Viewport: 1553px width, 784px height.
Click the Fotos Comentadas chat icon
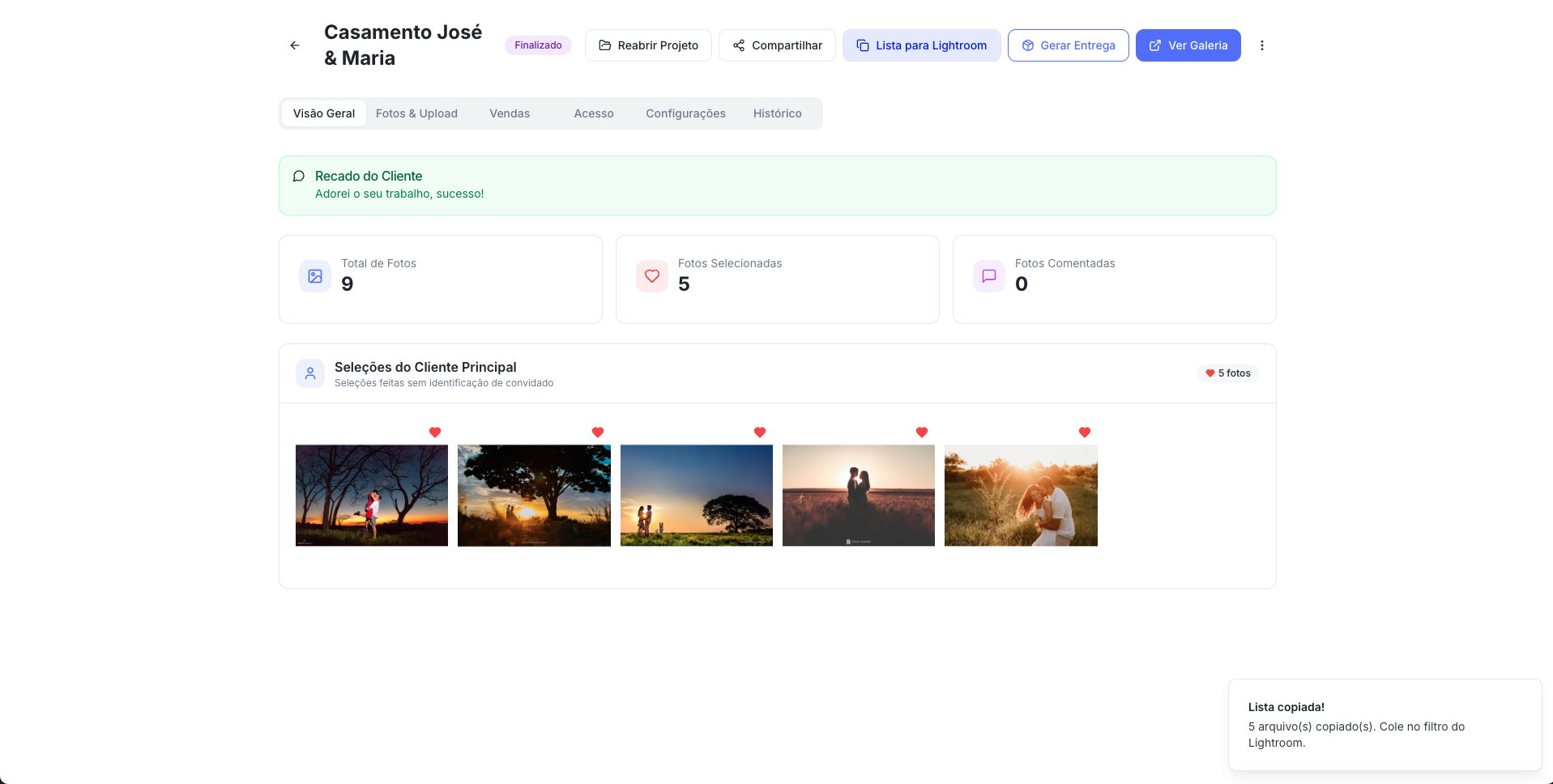[989, 276]
